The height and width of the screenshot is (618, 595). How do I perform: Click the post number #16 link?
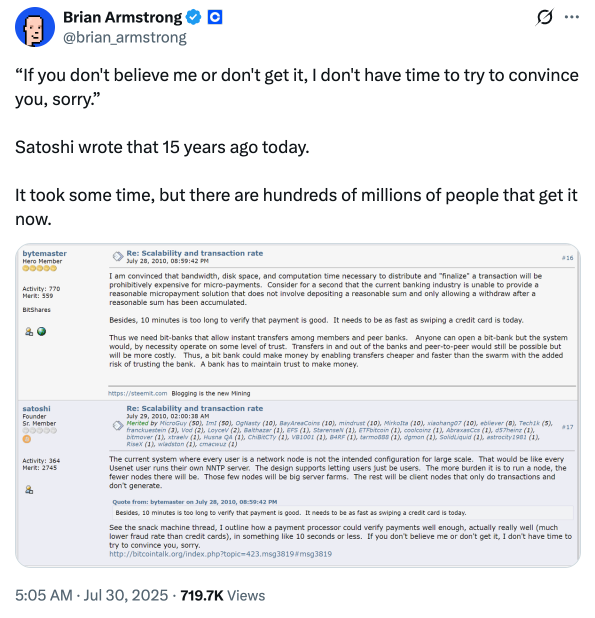click(x=567, y=258)
